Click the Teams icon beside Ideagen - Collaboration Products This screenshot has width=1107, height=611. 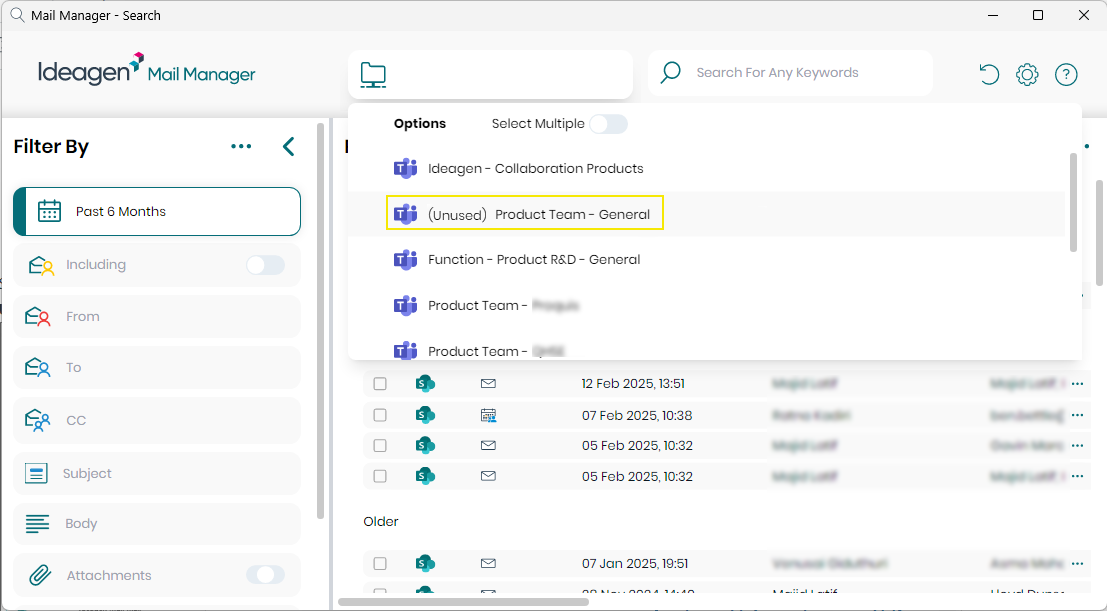tap(405, 168)
